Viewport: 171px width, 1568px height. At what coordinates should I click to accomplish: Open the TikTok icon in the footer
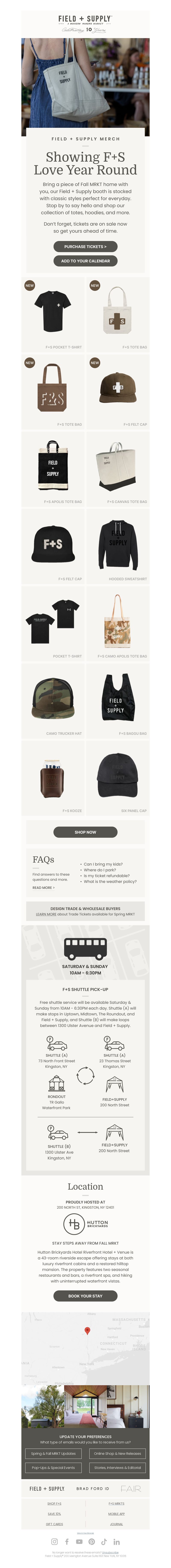[104, 1542]
